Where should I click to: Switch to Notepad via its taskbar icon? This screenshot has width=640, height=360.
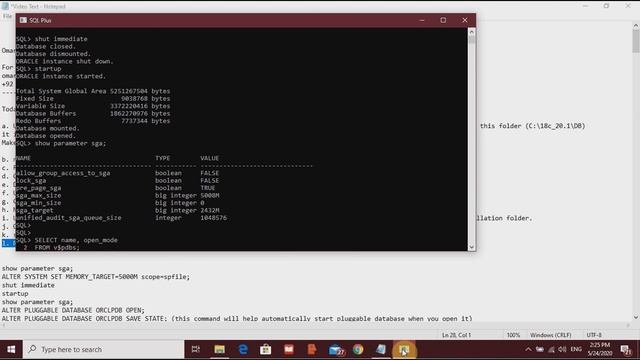pyautogui.click(x=381, y=349)
